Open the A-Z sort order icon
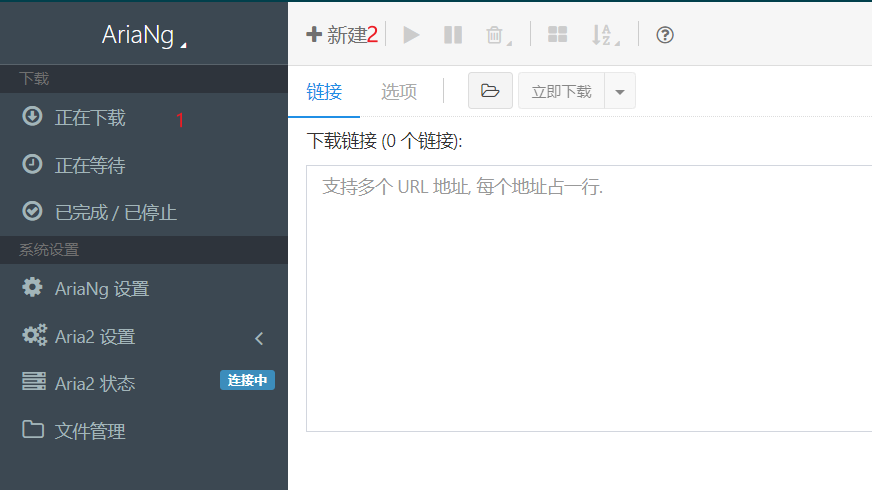The width and height of the screenshot is (872, 490). tap(605, 35)
